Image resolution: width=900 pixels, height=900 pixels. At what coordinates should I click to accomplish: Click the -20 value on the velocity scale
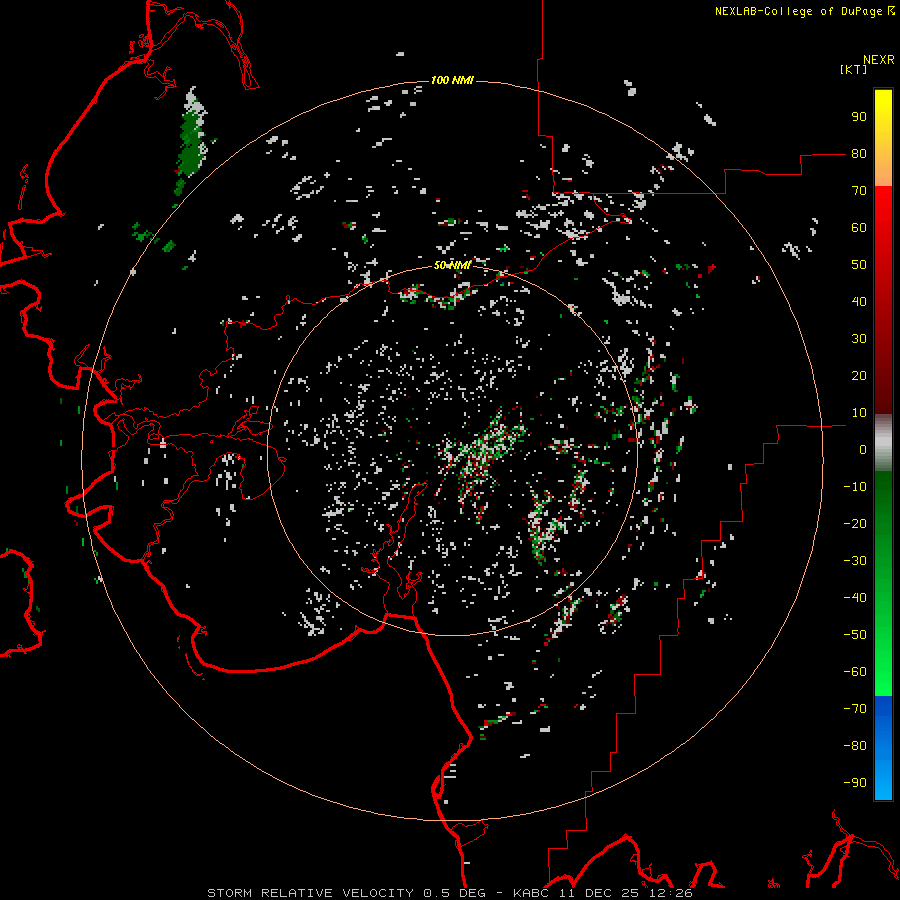(x=855, y=524)
